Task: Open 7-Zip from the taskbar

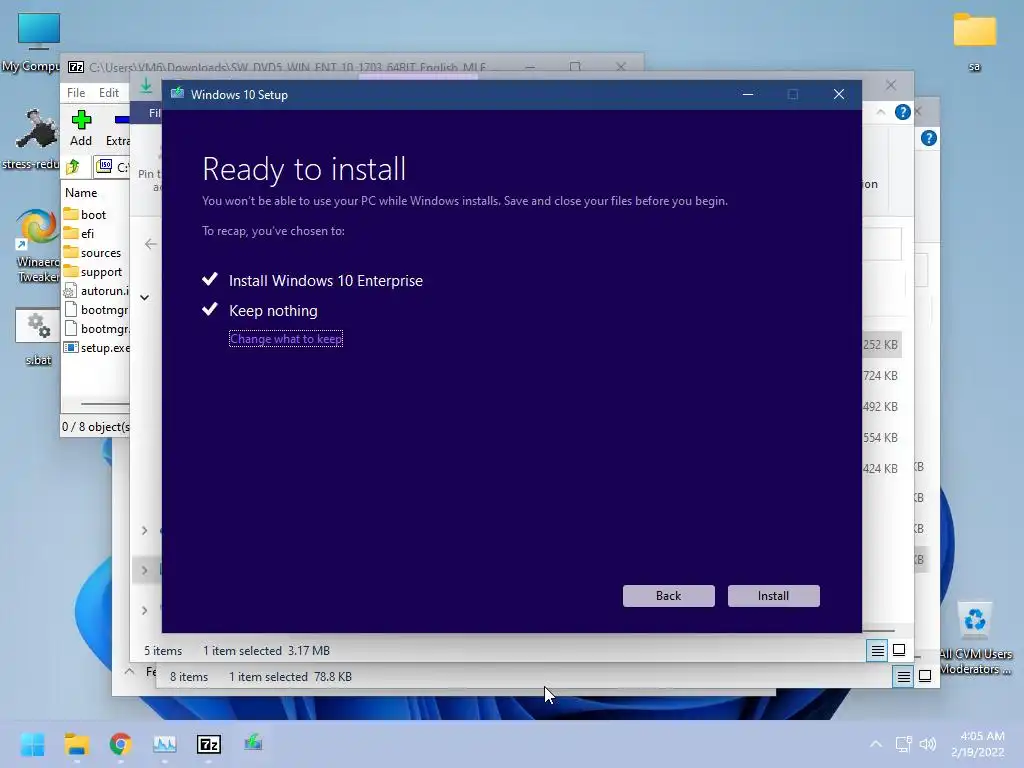Action: [x=209, y=744]
